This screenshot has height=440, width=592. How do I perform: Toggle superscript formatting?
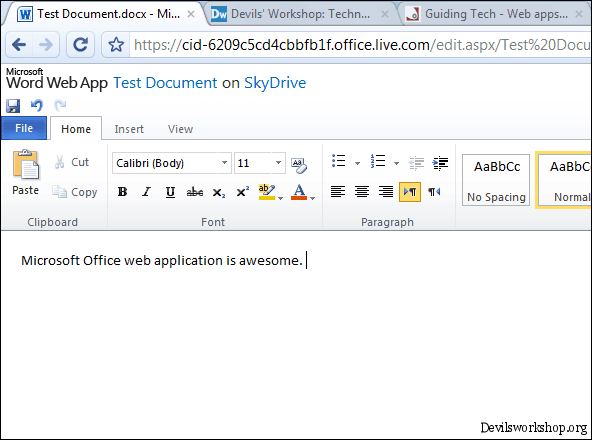[x=243, y=191]
